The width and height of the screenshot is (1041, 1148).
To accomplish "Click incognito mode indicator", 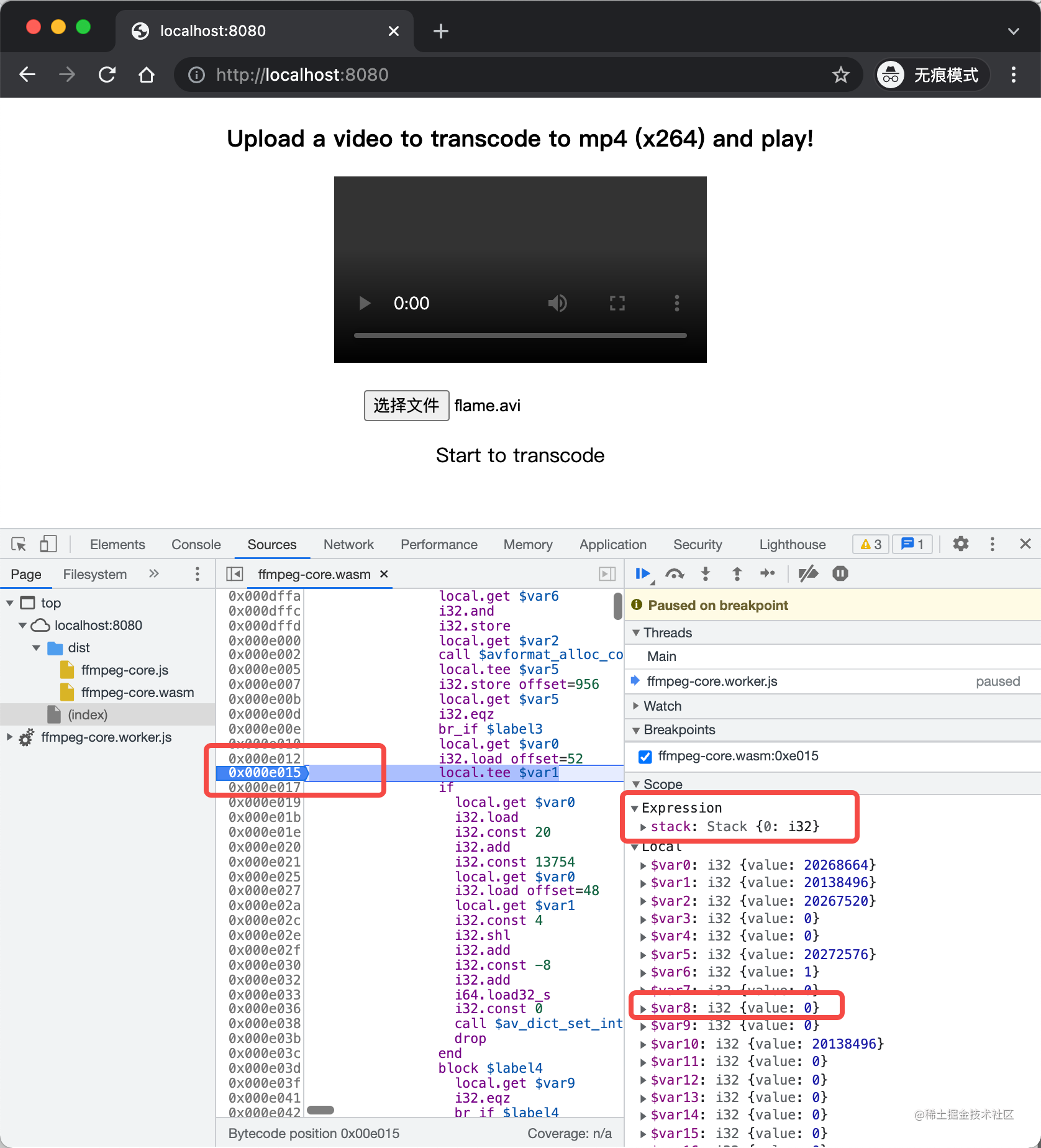I will [932, 75].
